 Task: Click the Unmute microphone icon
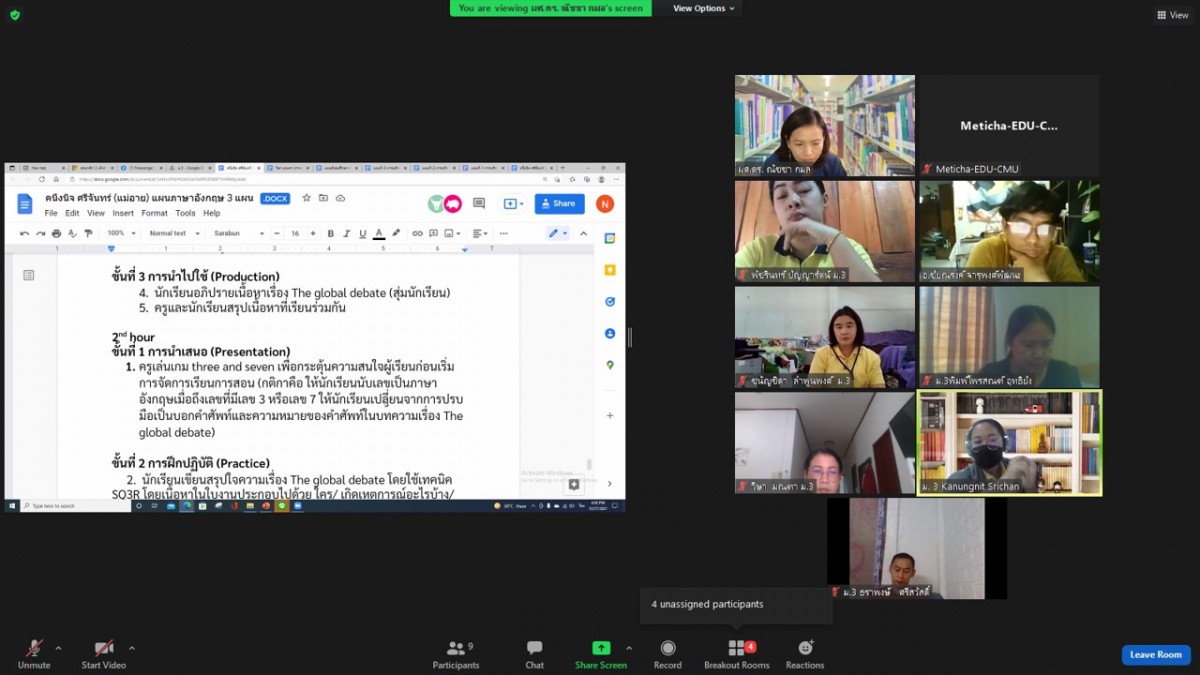[x=34, y=648]
